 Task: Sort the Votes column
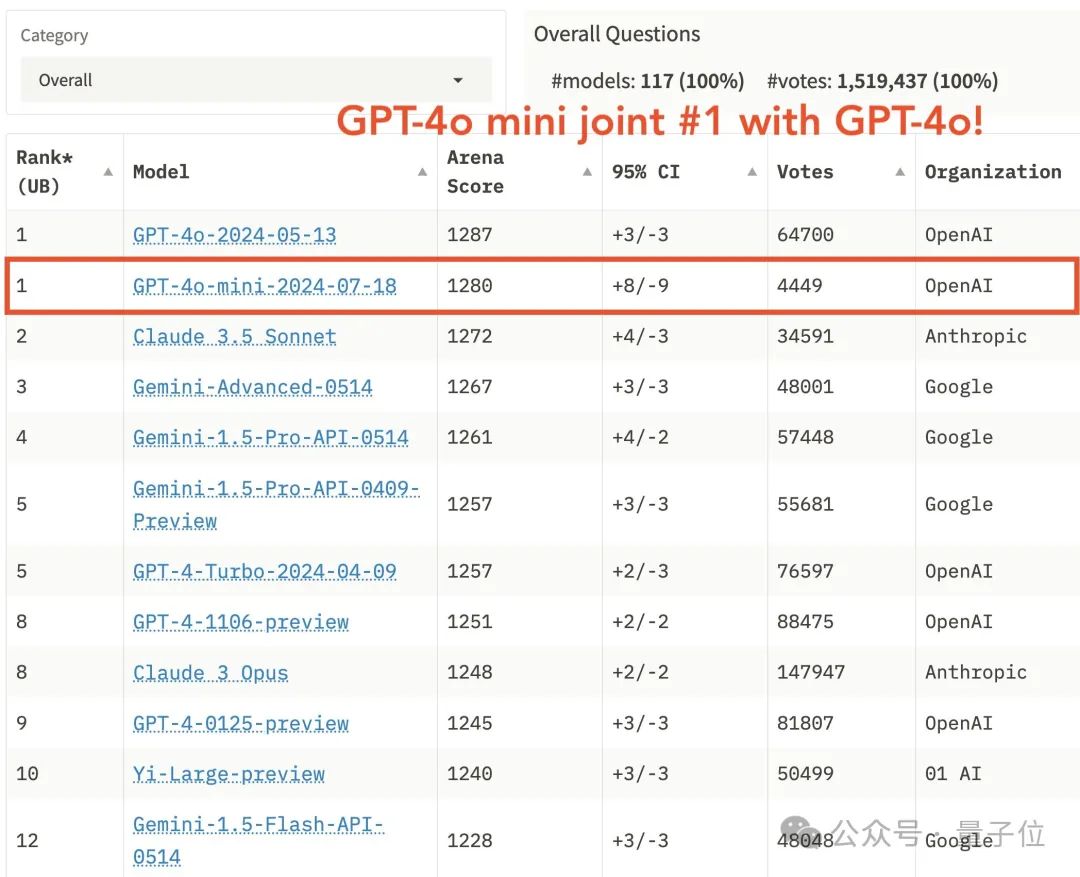coord(897,171)
